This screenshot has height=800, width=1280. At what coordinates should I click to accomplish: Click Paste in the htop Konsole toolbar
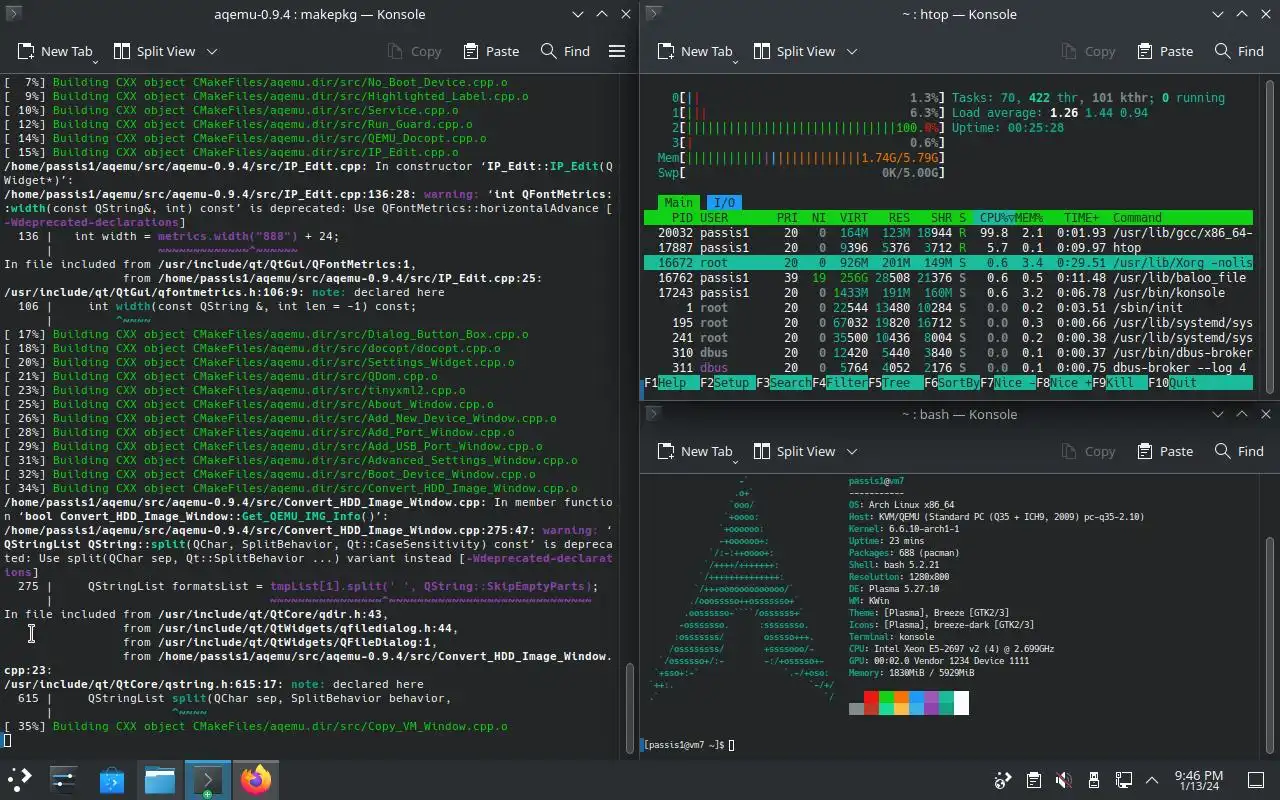(1165, 51)
